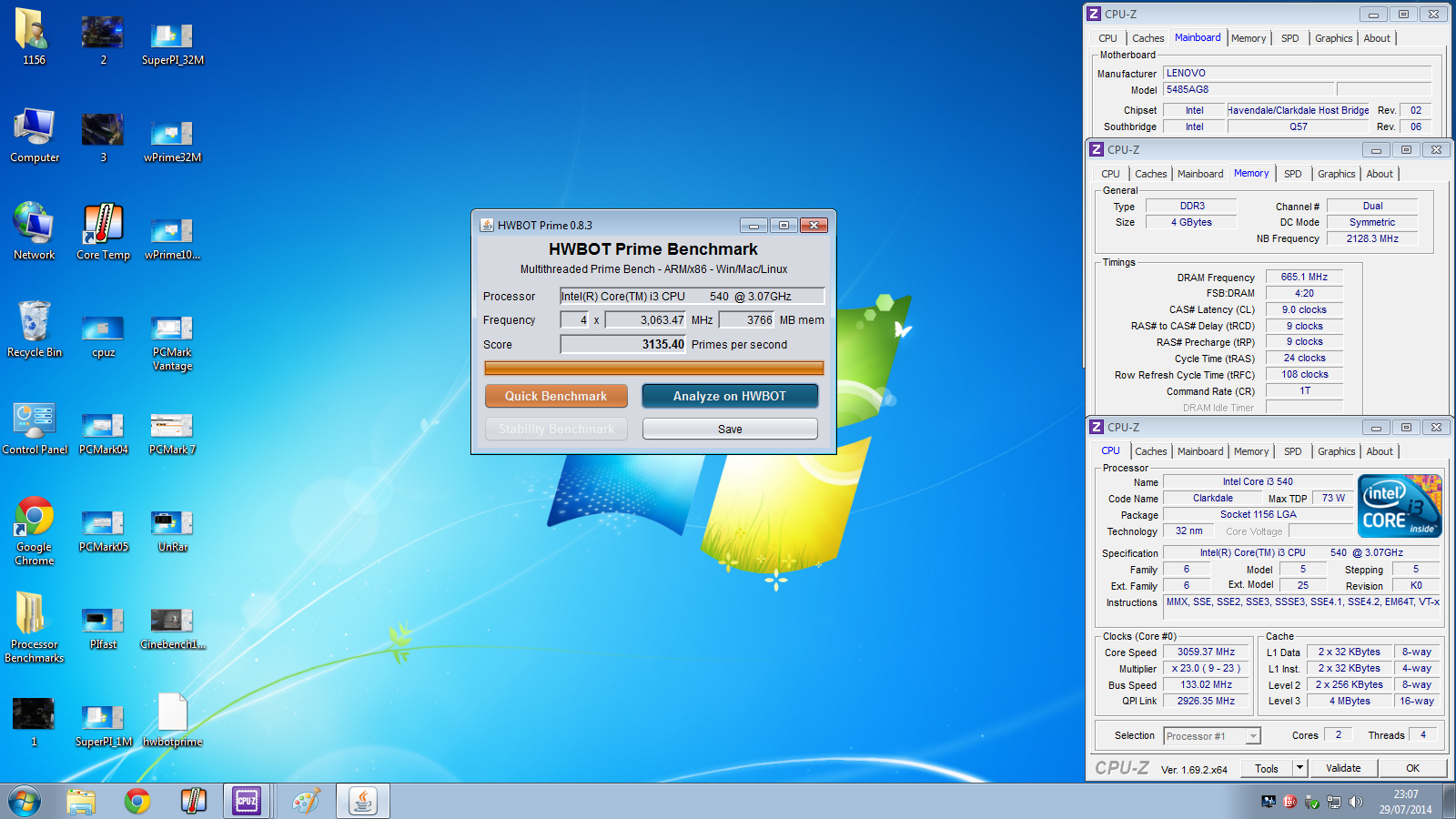
Task: Open the Recycle Bin icon
Action: pyautogui.click(x=34, y=329)
